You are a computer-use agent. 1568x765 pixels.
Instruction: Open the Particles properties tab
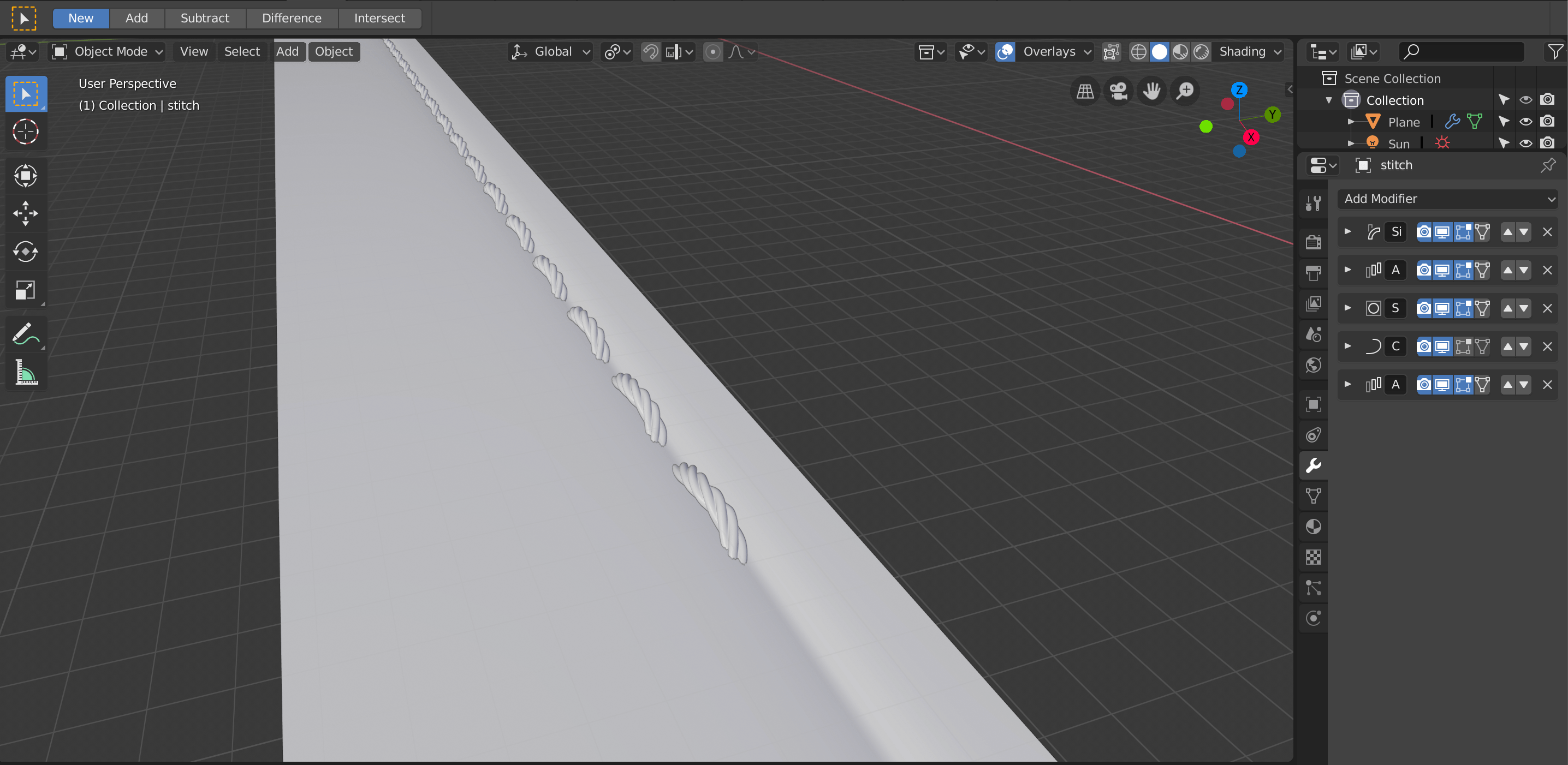1314,588
